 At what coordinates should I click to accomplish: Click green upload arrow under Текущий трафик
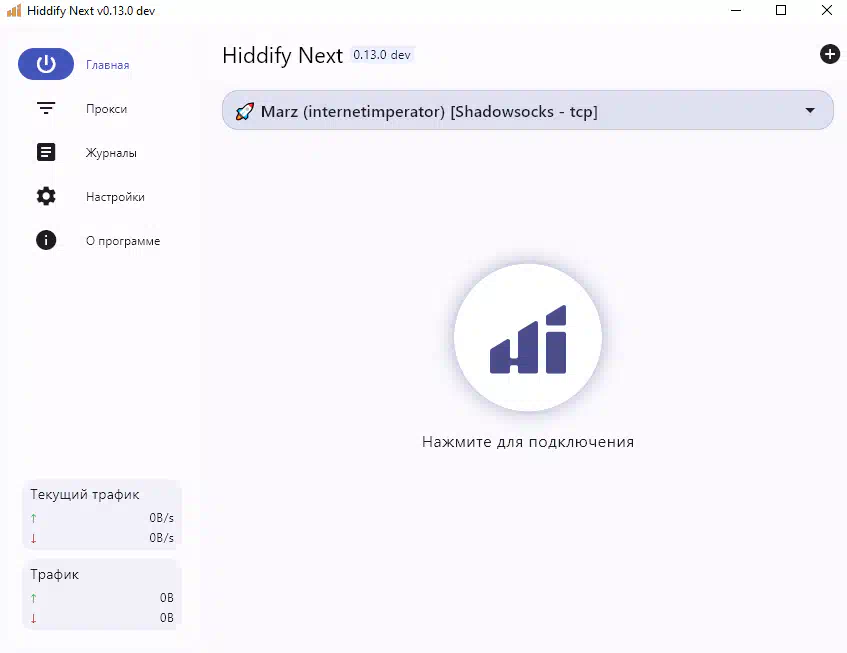tap(33, 519)
